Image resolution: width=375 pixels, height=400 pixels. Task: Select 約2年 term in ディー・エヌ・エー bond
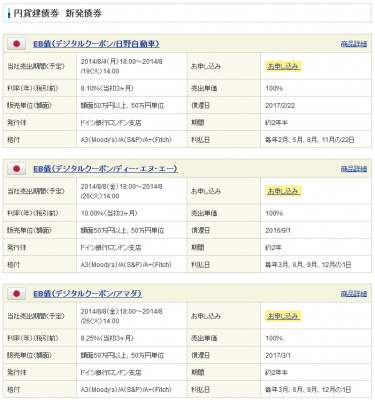tap(273, 247)
